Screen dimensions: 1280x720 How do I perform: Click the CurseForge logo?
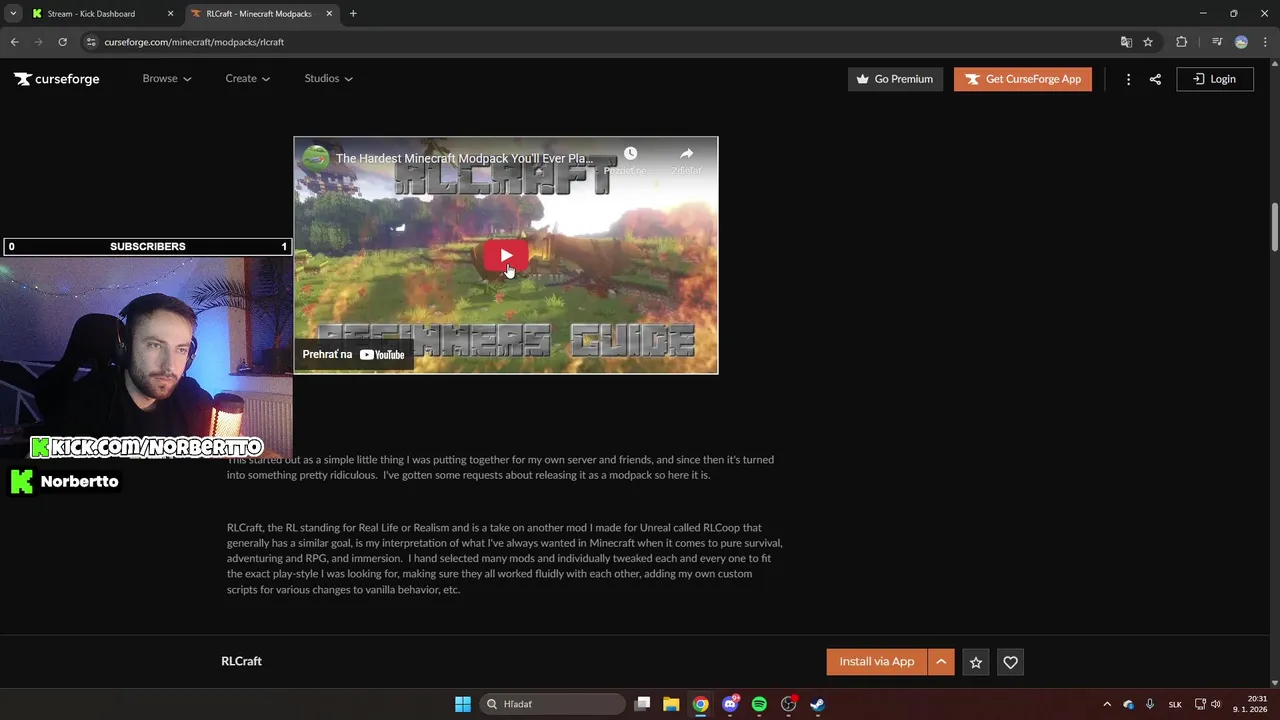pyautogui.click(x=57, y=79)
